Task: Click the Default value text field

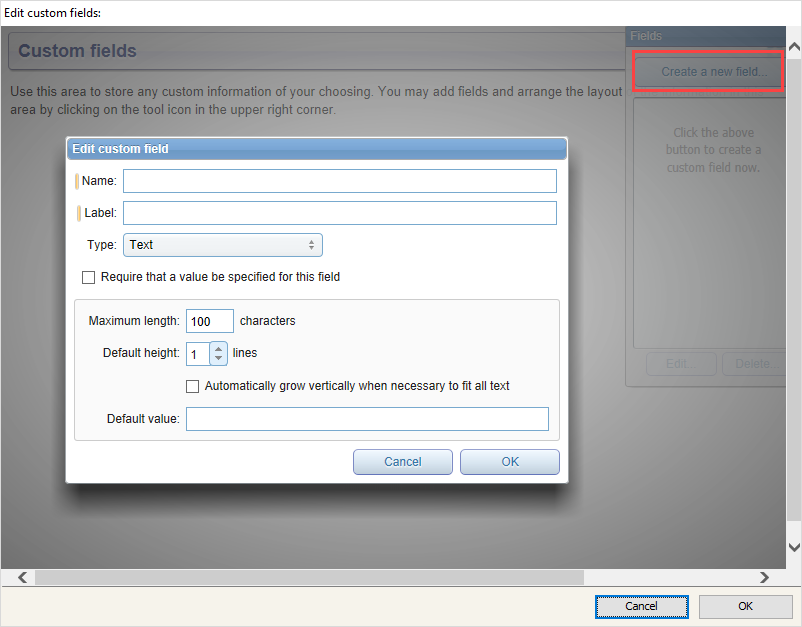Action: pyautogui.click(x=367, y=419)
